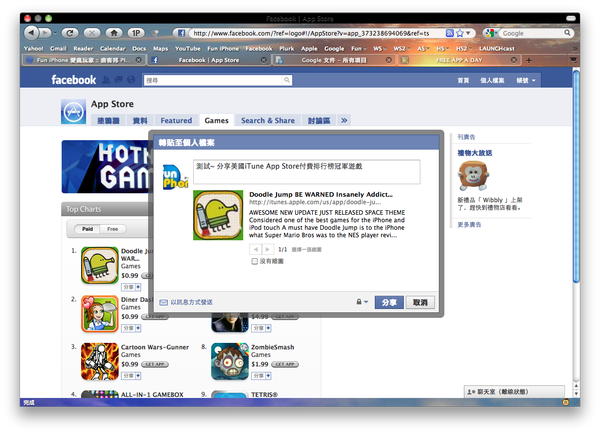
Task: Switch to the Featured page tab
Action: [x=176, y=121]
